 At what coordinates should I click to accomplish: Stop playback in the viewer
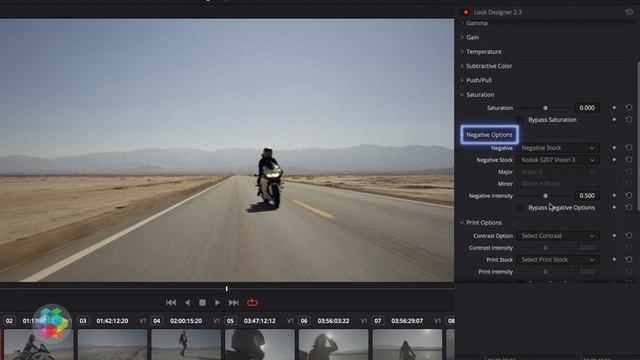tap(202, 302)
